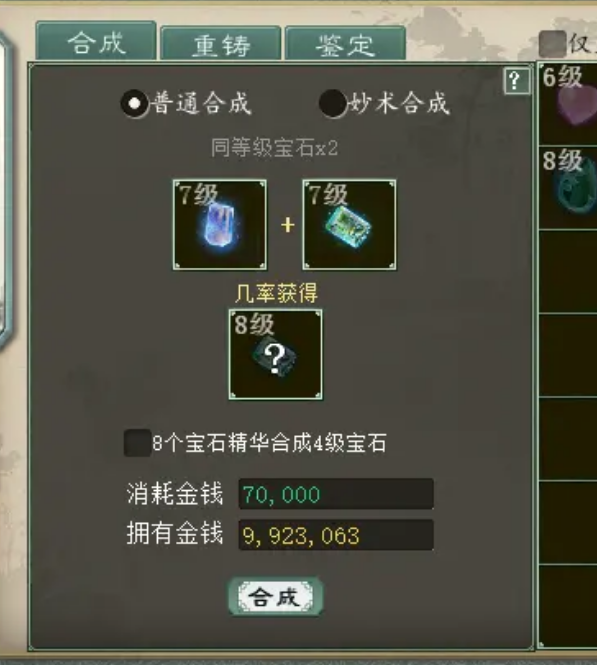Click the yellow plus sign between gems
This screenshot has height=665, width=597.
coord(287,225)
